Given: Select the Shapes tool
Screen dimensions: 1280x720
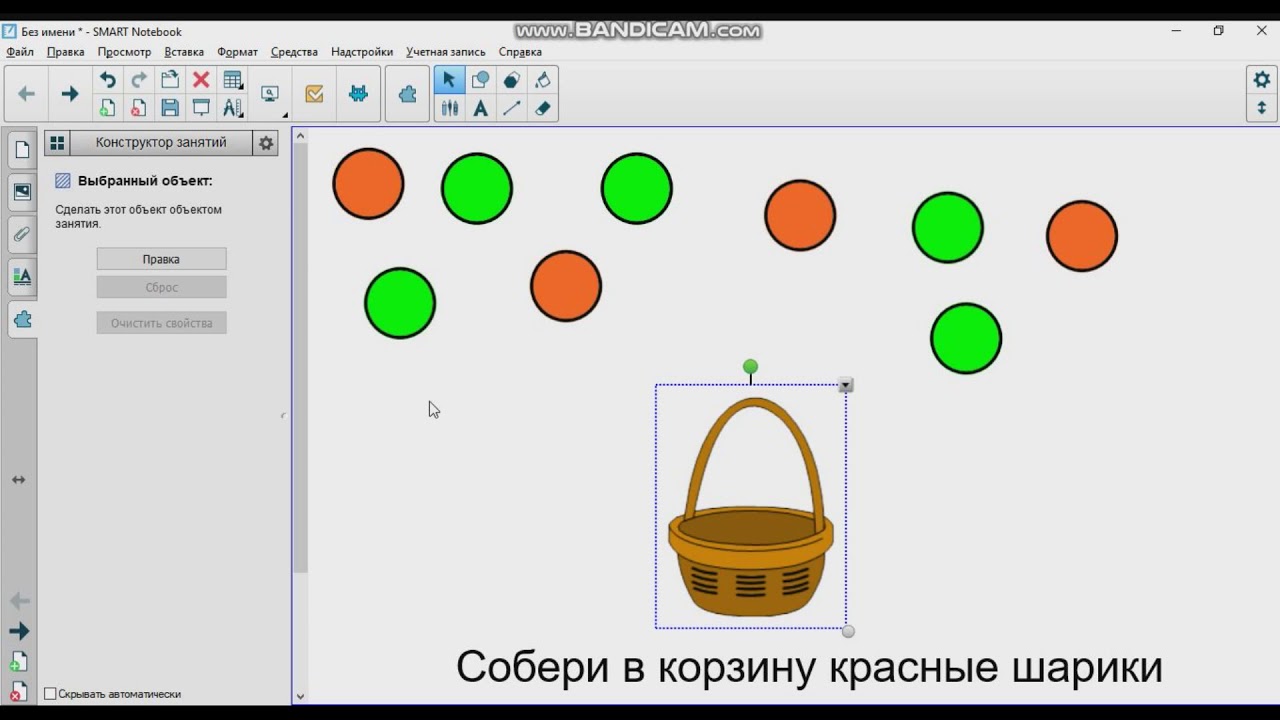Looking at the screenshot, I should 480,80.
